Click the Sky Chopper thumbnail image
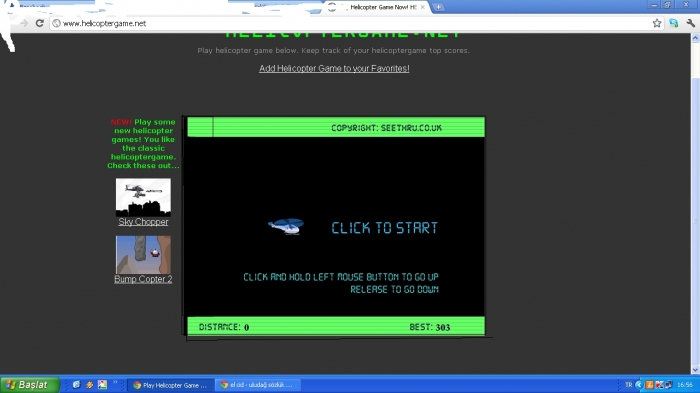This screenshot has height=393, width=700. click(x=143, y=197)
